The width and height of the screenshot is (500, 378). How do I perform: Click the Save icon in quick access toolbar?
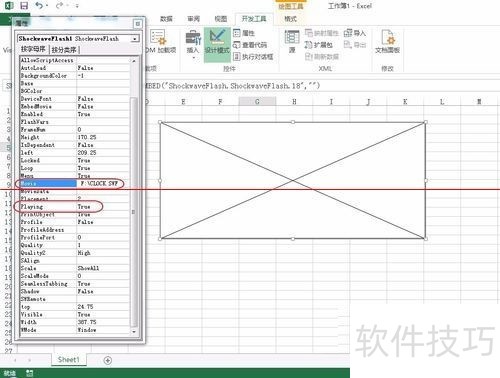(24, 6)
